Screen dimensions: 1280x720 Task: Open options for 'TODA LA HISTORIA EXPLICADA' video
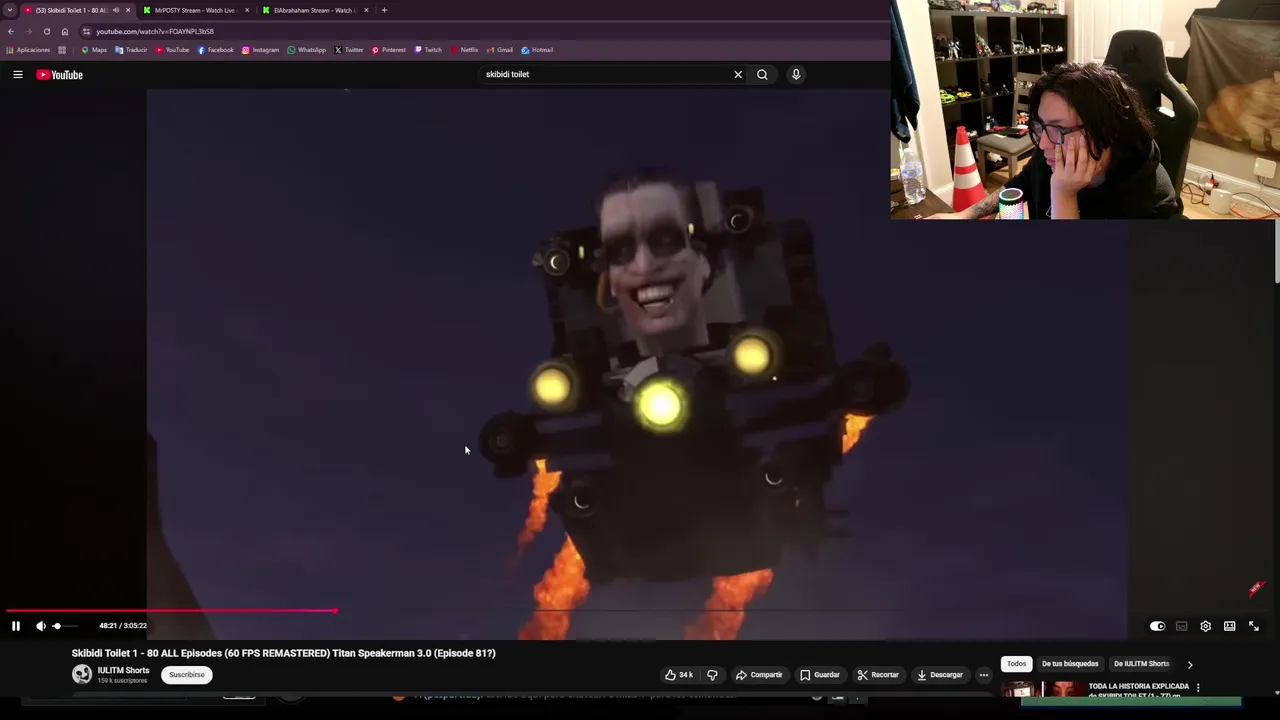pyautogui.click(x=1198, y=688)
